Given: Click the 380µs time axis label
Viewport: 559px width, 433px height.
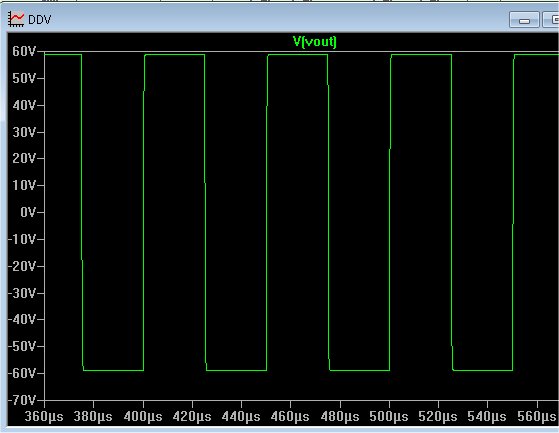Looking at the screenshot, I should click(x=93, y=417).
